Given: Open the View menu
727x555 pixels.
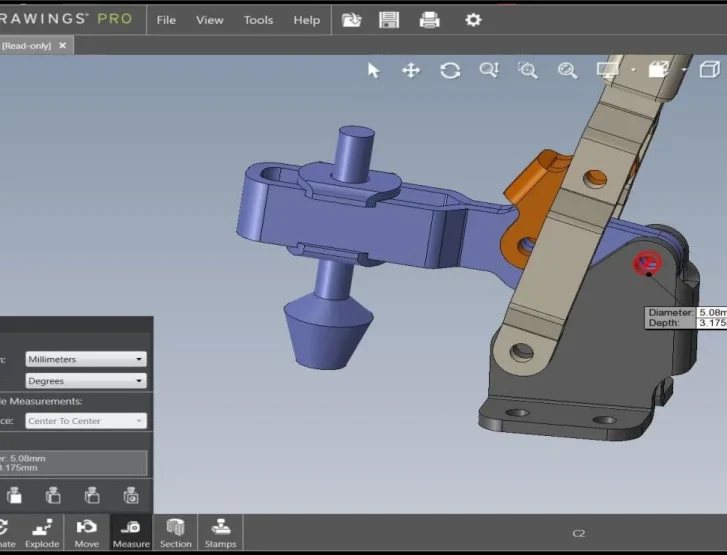Looking at the screenshot, I should point(210,20).
